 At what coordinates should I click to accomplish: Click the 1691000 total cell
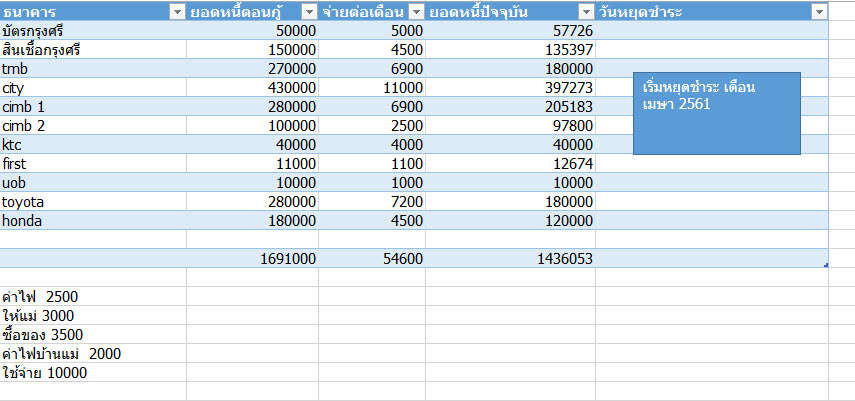tap(252, 259)
